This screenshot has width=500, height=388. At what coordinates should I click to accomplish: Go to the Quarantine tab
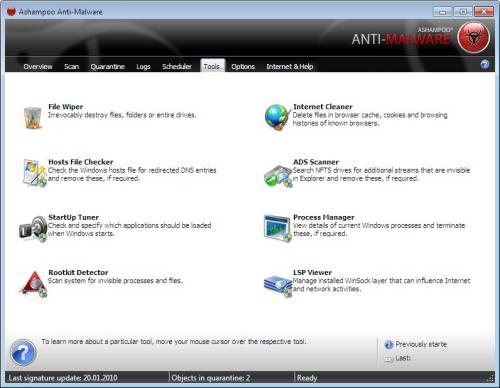click(107, 67)
